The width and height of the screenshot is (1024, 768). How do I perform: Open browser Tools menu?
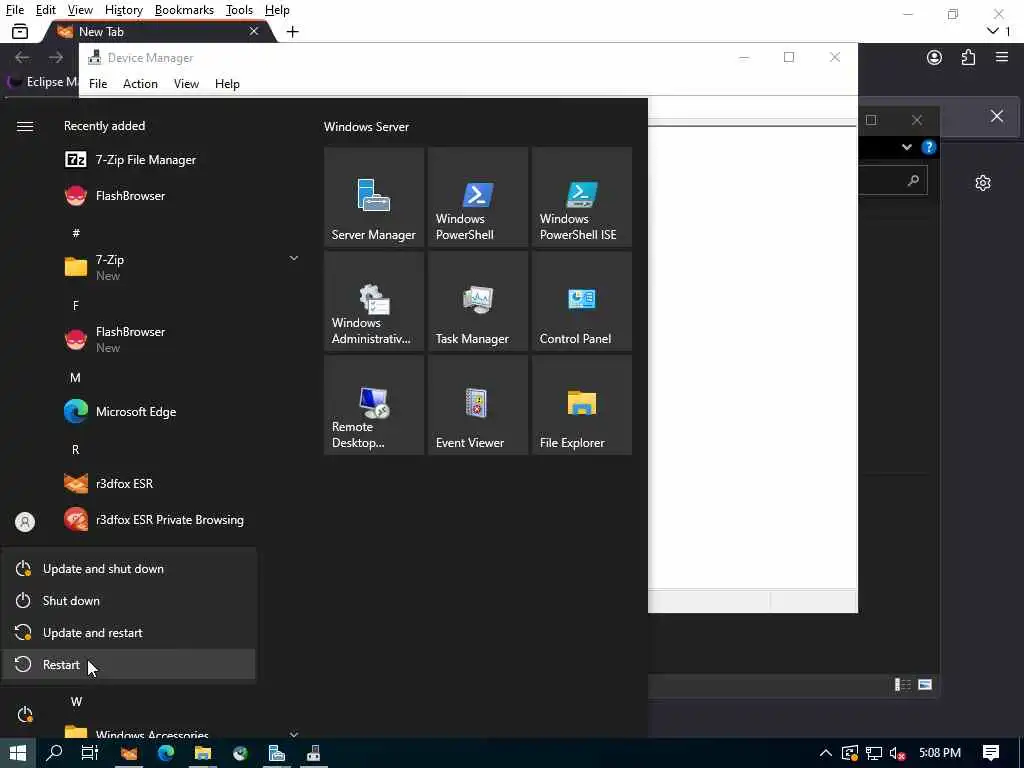coord(239,10)
